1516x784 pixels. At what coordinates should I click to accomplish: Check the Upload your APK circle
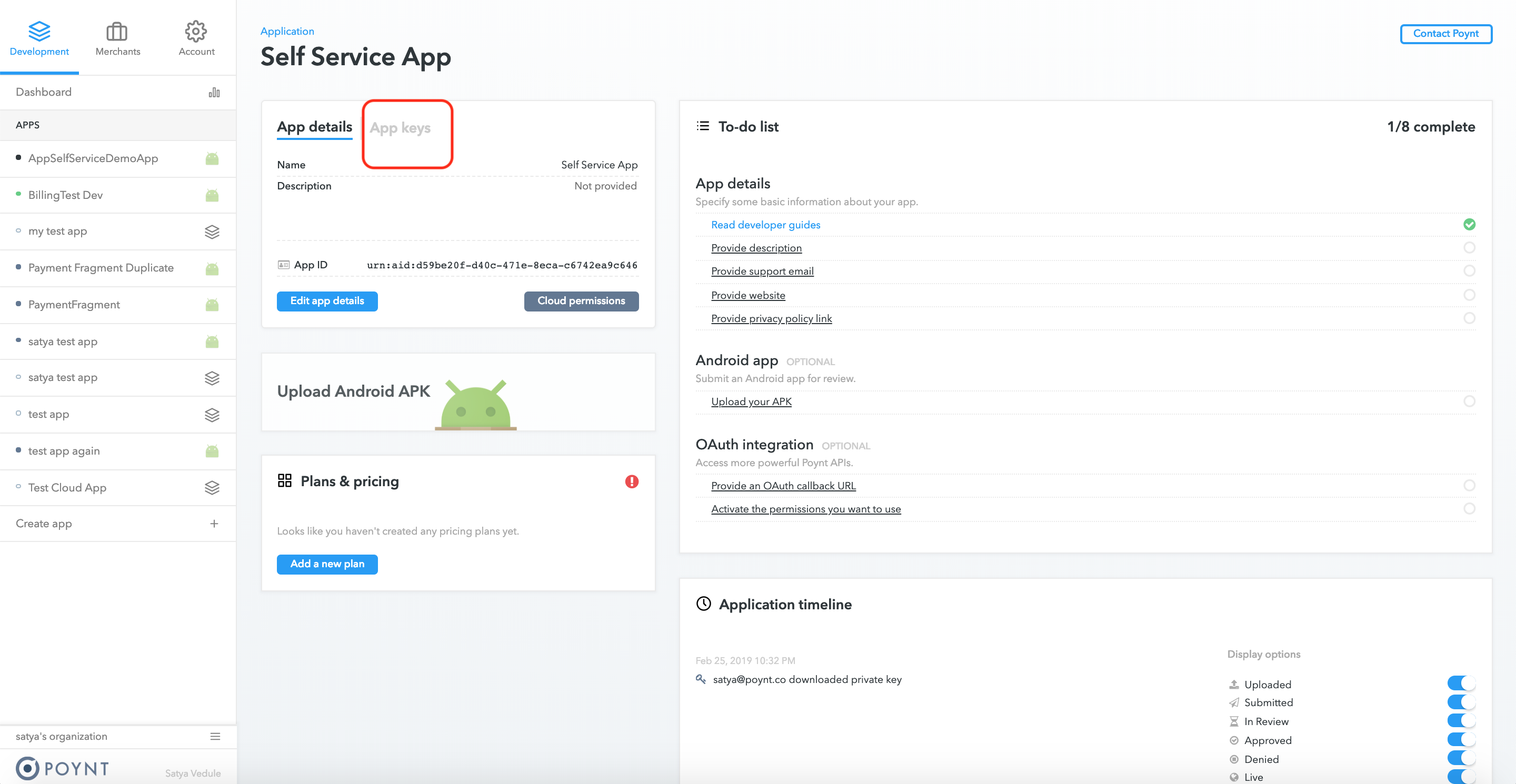coord(1469,401)
